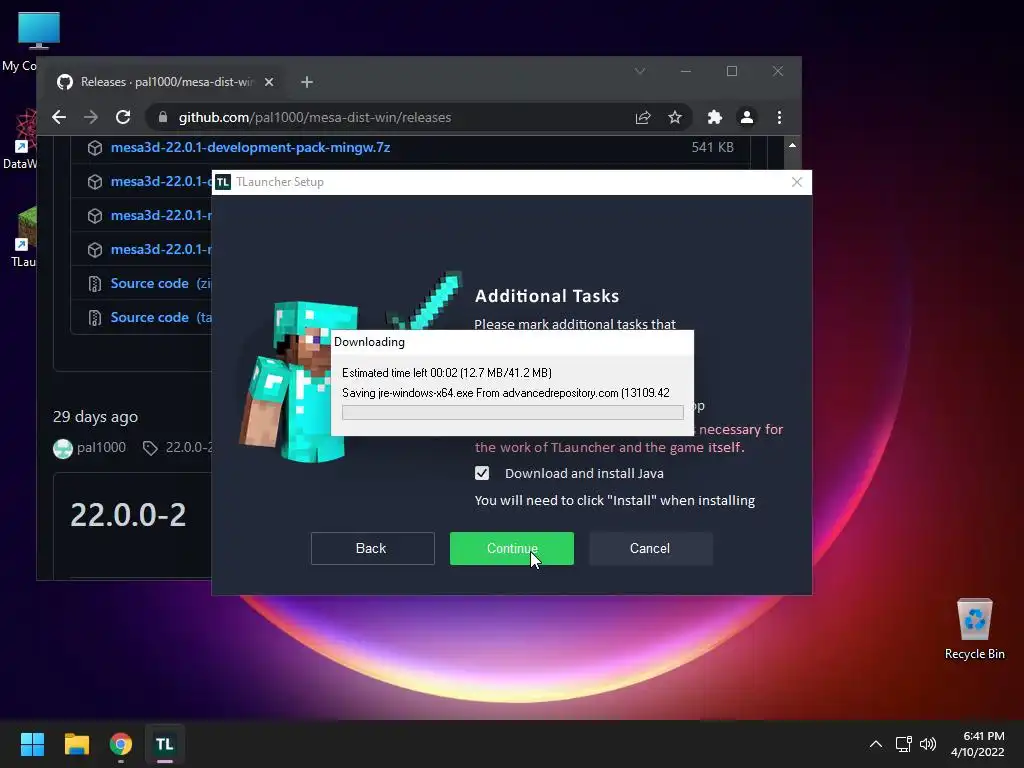Open the pal1000 author profile link

click(x=101, y=447)
